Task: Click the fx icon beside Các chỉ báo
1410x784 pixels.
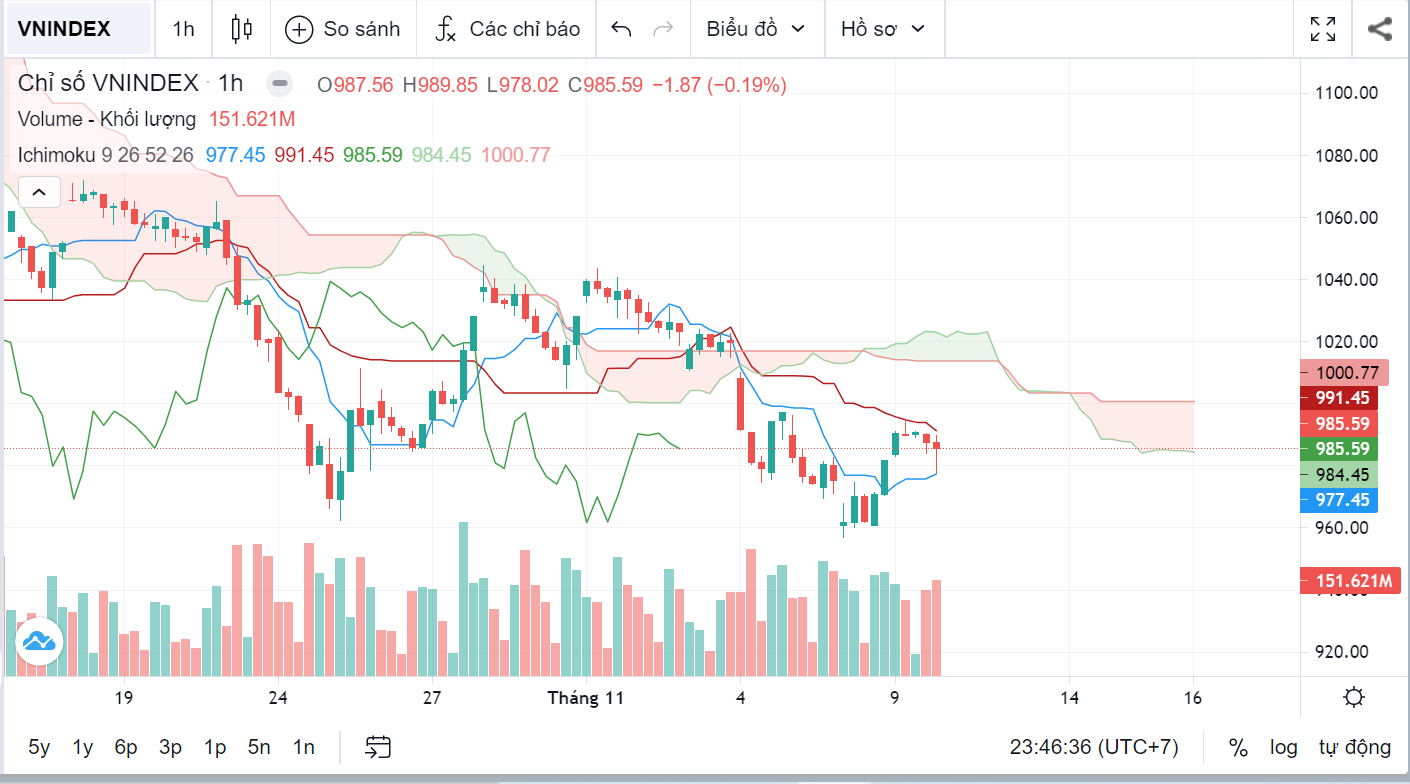Action: point(445,29)
